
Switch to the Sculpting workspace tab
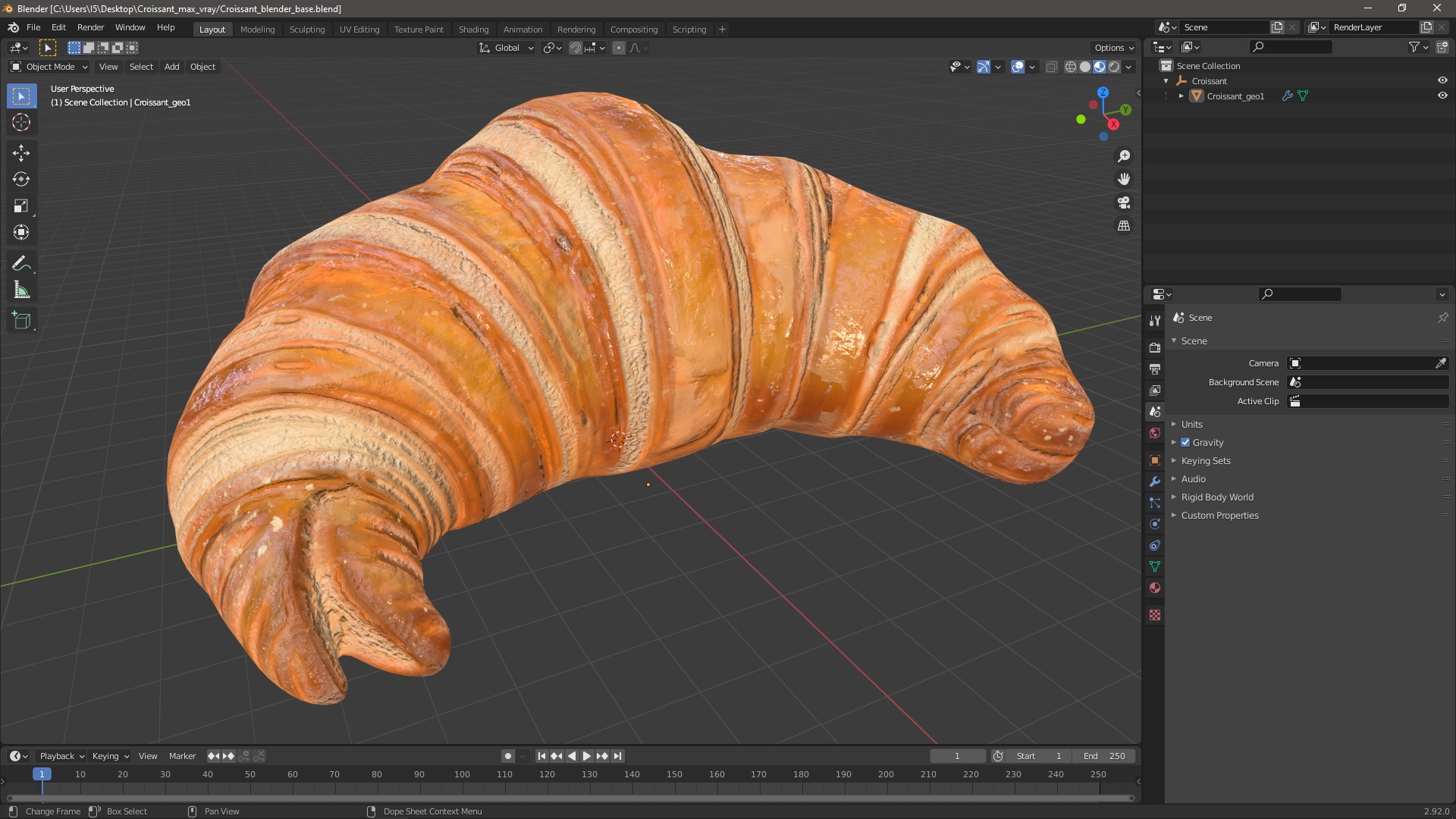pos(307,29)
